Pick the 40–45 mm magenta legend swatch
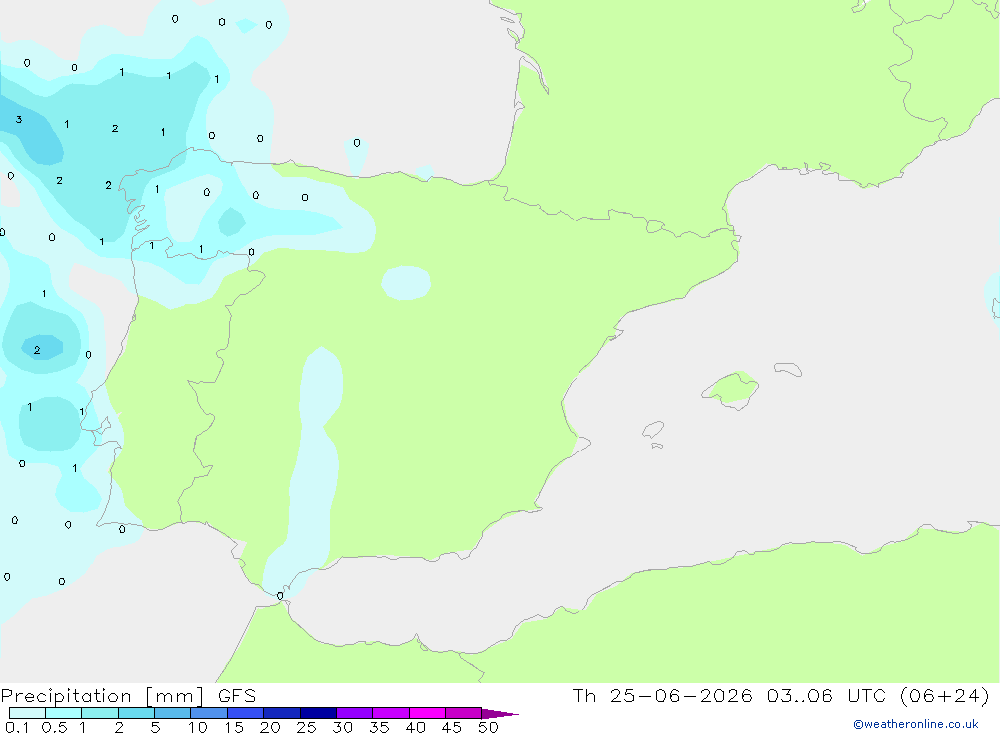Image resolution: width=1000 pixels, height=733 pixels. coord(427,713)
